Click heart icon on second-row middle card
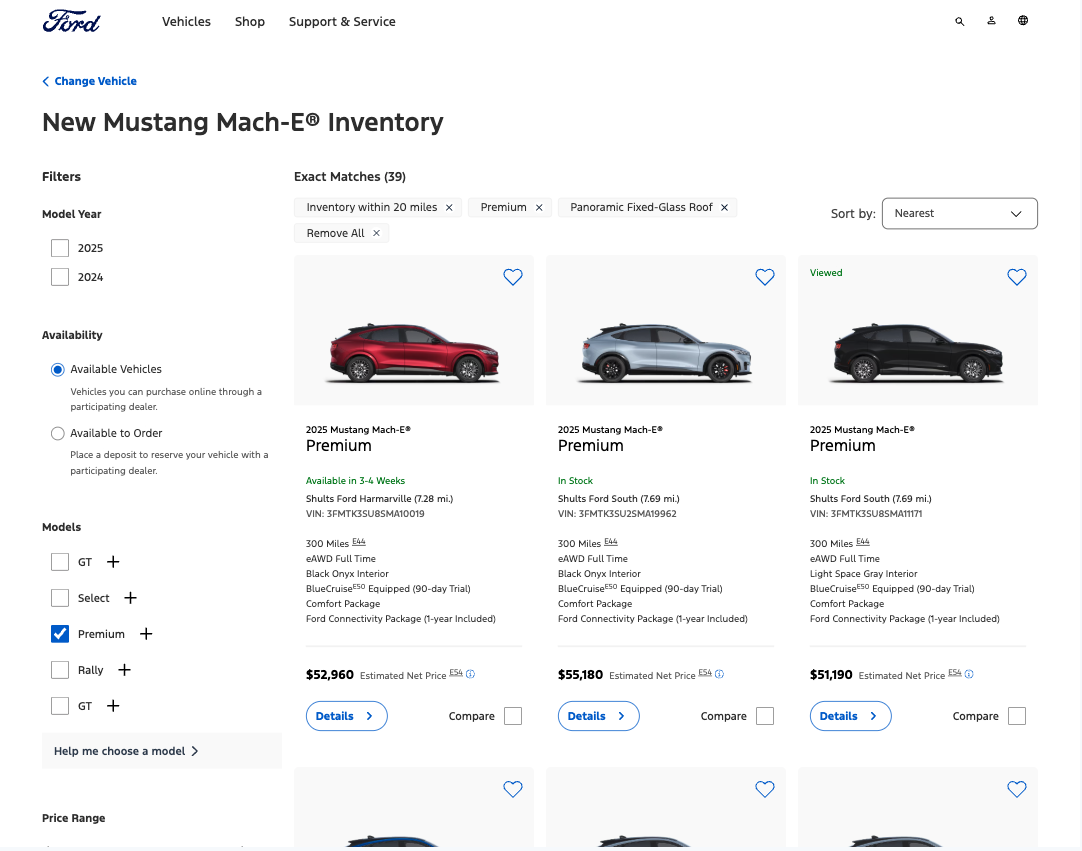1082x851 pixels. pyautogui.click(x=765, y=789)
